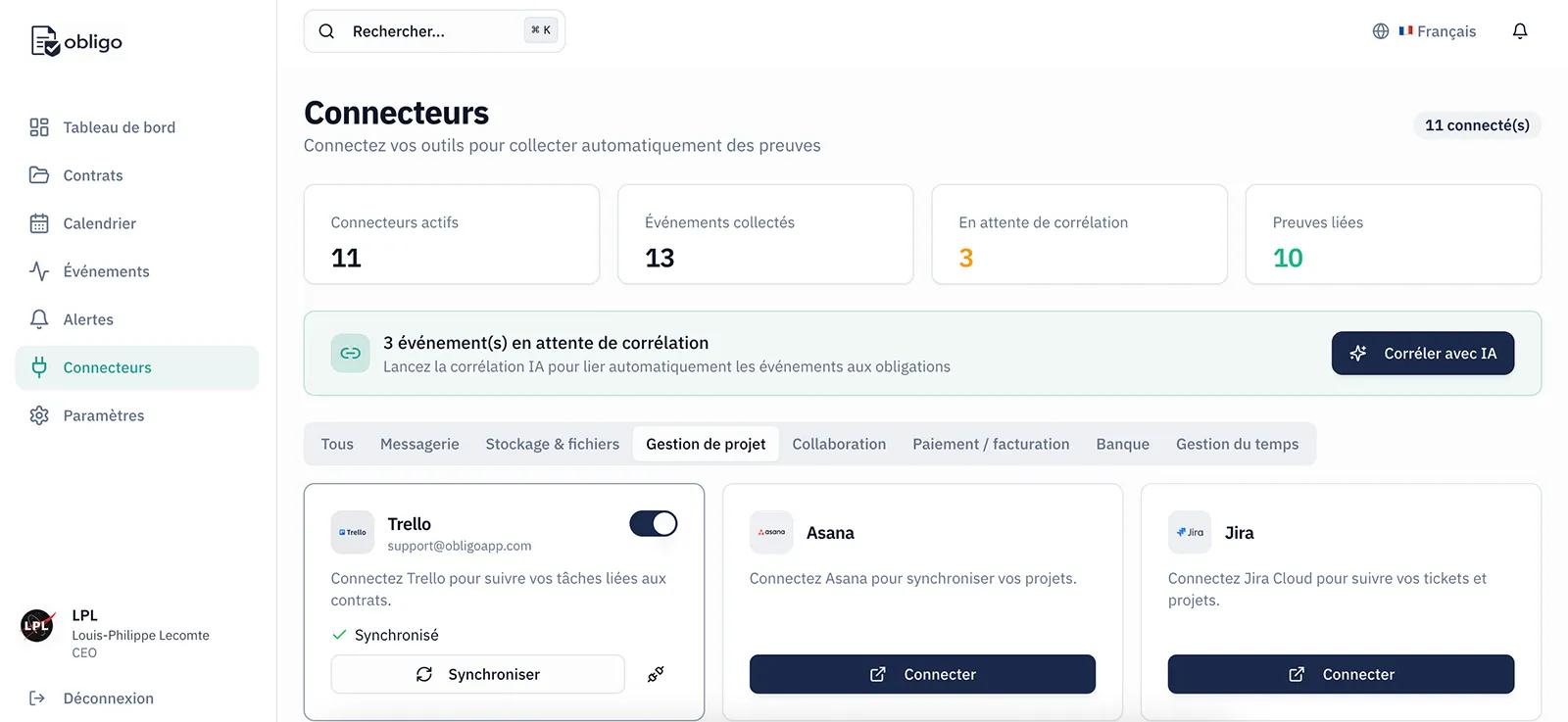Disable the Trello connector toggle
Image resolution: width=1568 pixels, height=722 pixels.
click(654, 523)
